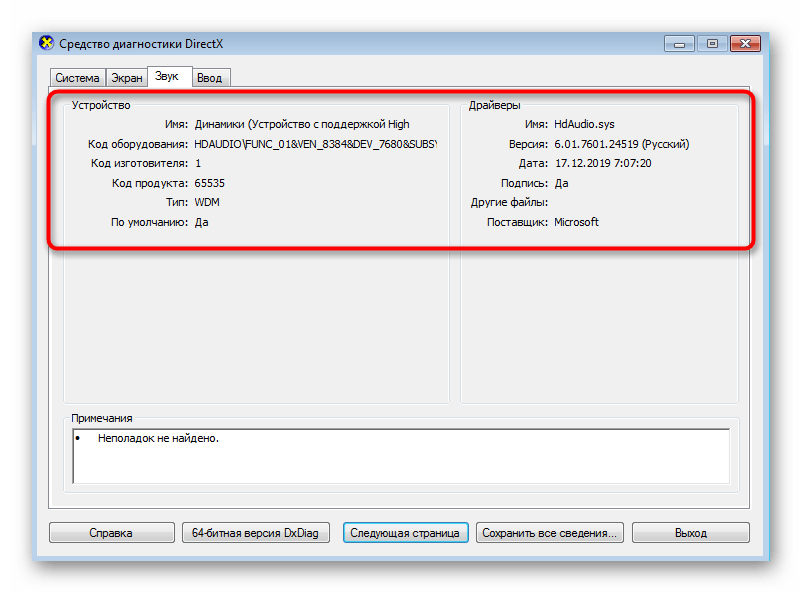Minimize the DirectX diagnostic window
Image resolution: width=802 pixels, height=593 pixels.
(679, 44)
